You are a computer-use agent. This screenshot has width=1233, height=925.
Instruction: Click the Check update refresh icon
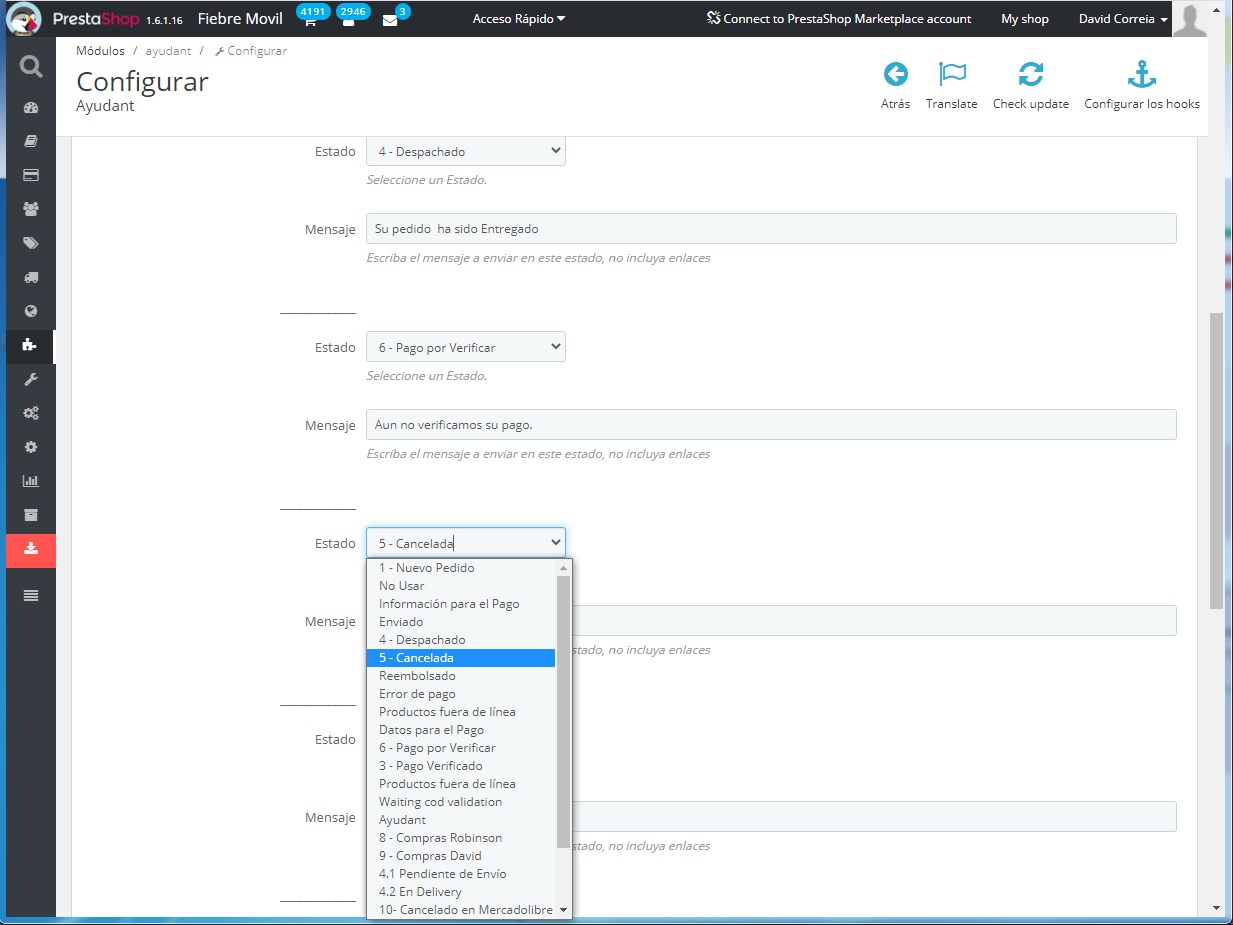point(1030,75)
